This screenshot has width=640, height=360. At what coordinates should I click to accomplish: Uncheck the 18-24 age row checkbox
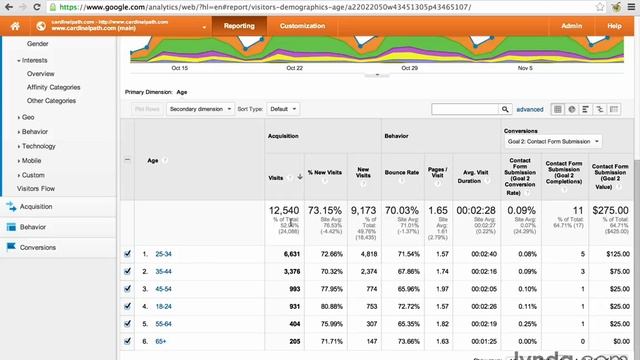point(127,306)
